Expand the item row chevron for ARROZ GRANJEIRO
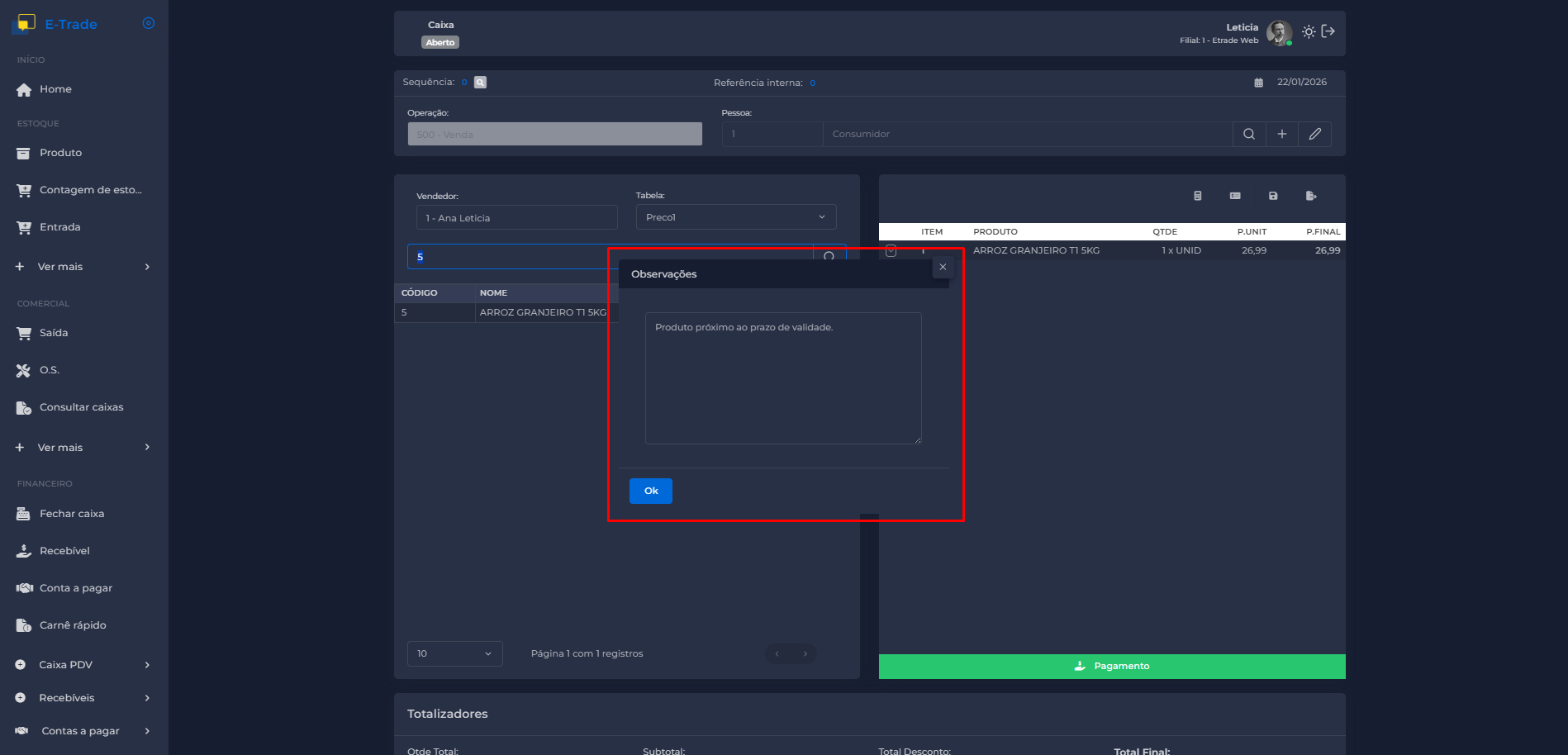 click(x=891, y=251)
